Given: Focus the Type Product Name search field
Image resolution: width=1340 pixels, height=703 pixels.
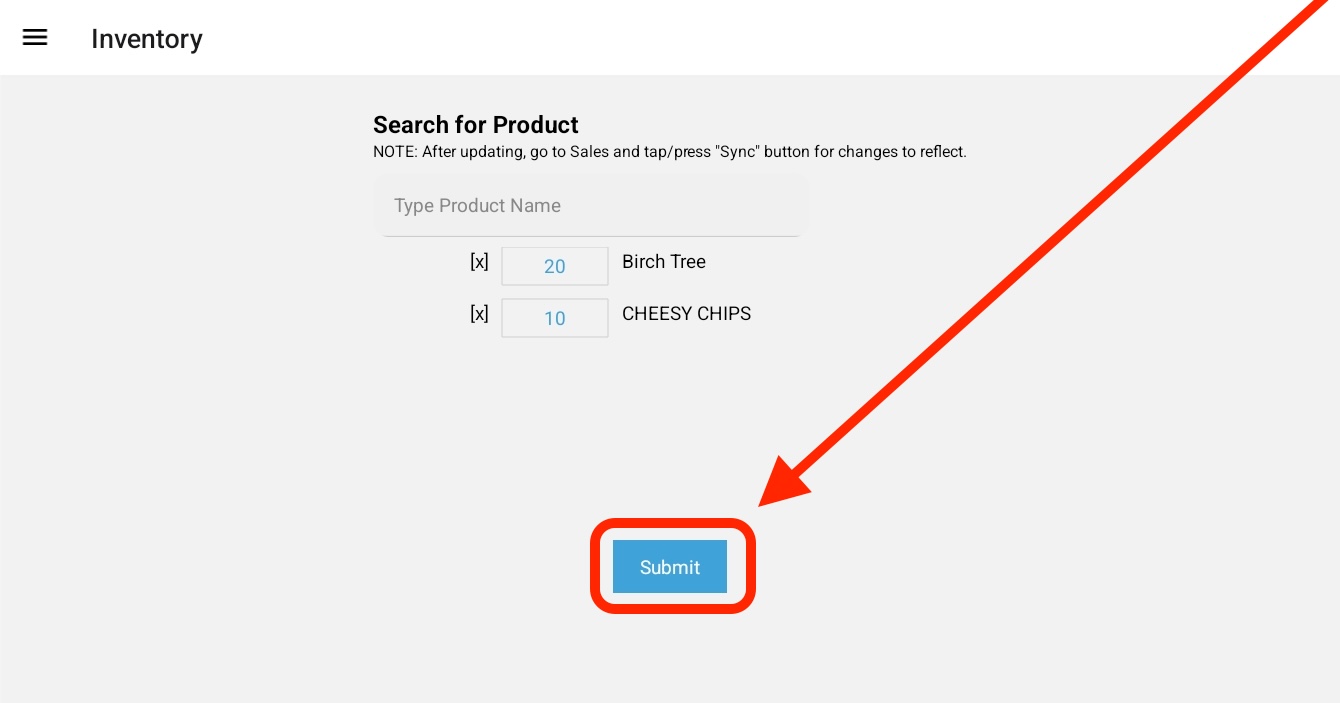Looking at the screenshot, I should tap(590, 206).
